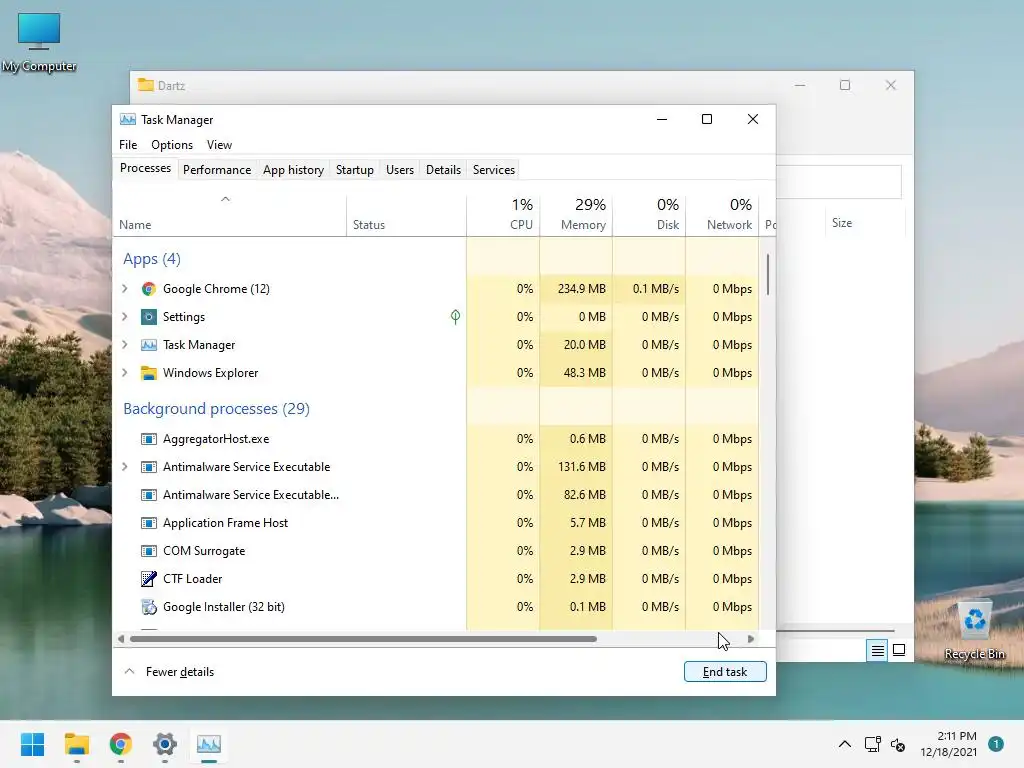The height and width of the screenshot is (768, 1024).
Task: Click the Dartz window title text
Action: coord(171,86)
